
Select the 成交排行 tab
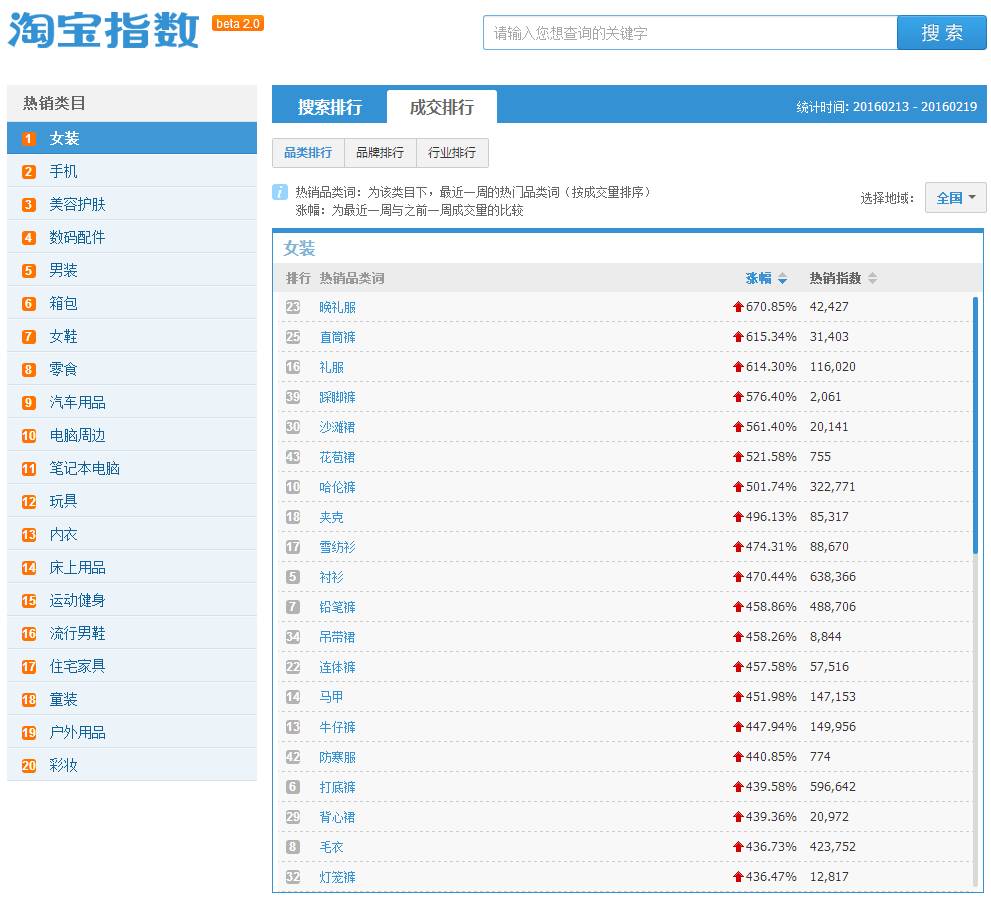[442, 107]
